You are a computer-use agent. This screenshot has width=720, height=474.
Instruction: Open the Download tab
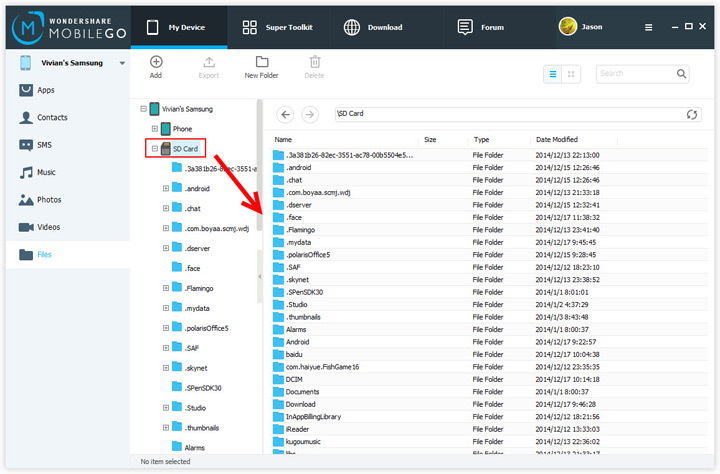[x=373, y=28]
